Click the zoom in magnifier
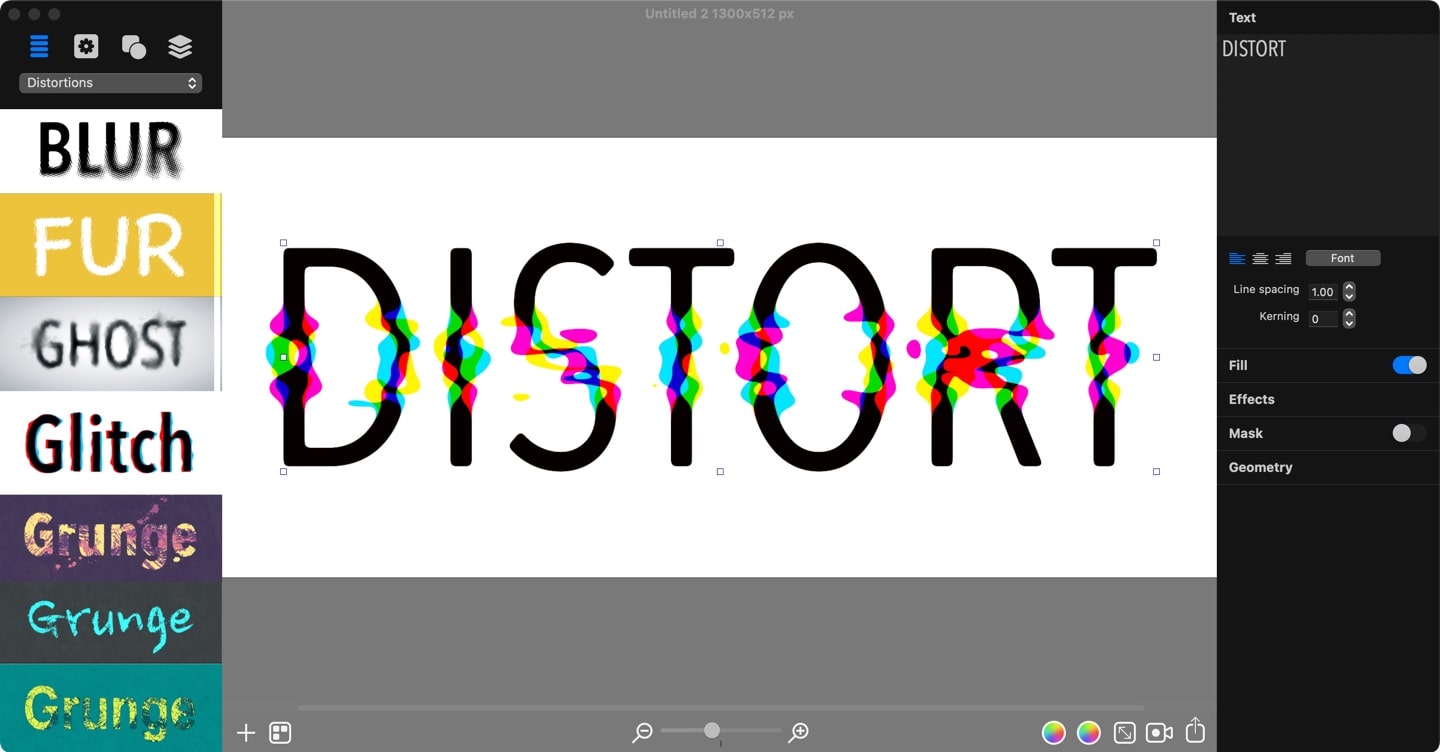This screenshot has height=752, width=1440. coord(798,733)
